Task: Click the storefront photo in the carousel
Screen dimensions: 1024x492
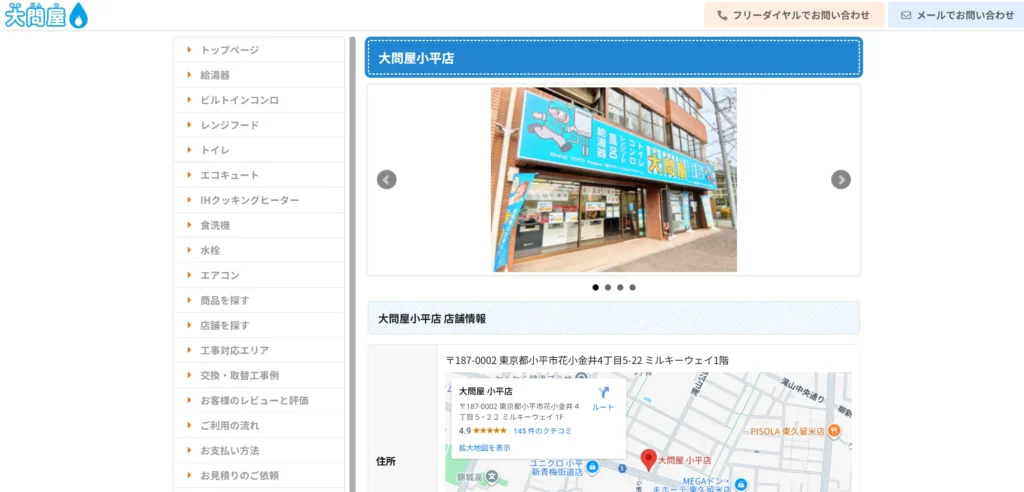Action: click(613, 180)
